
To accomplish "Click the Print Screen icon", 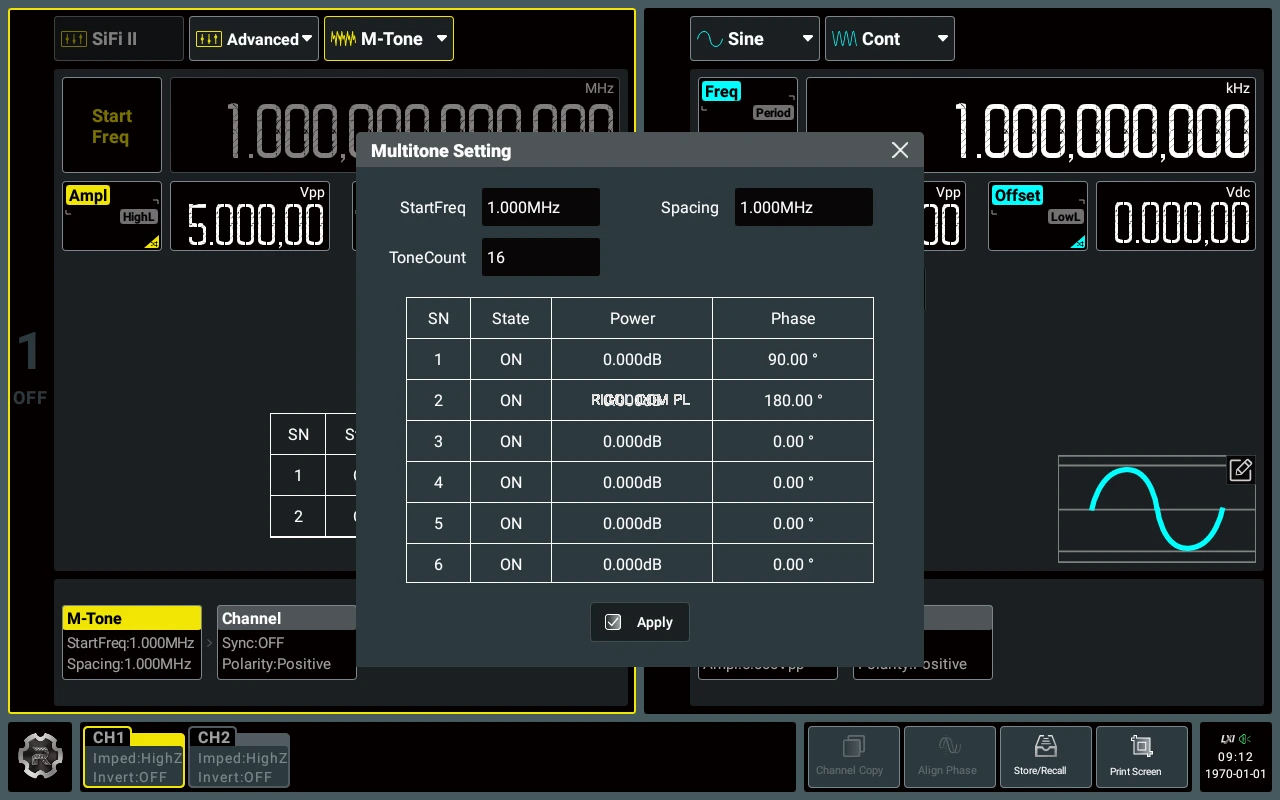I will 1141,757.
